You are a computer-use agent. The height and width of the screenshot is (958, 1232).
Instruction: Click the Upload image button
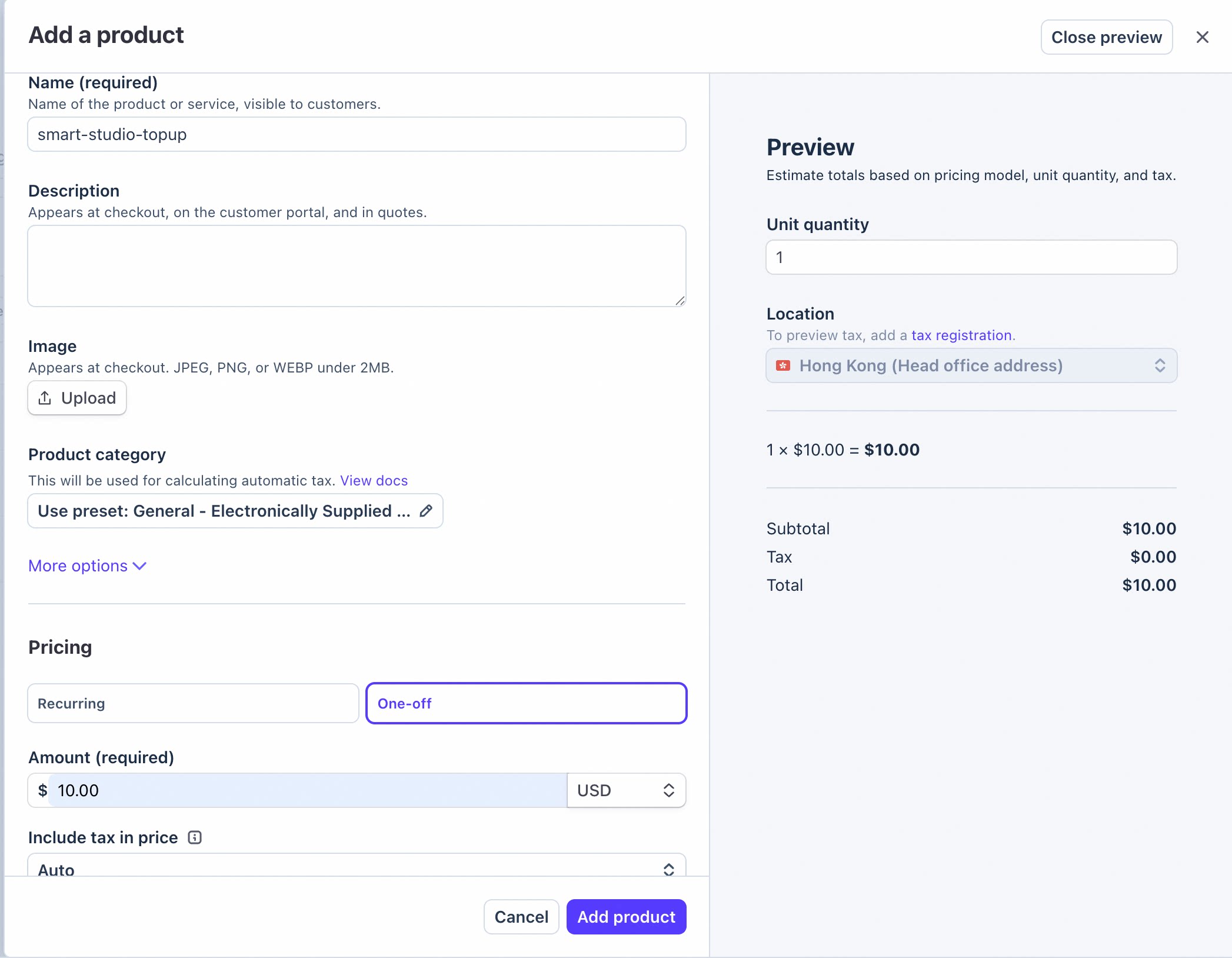tap(77, 398)
